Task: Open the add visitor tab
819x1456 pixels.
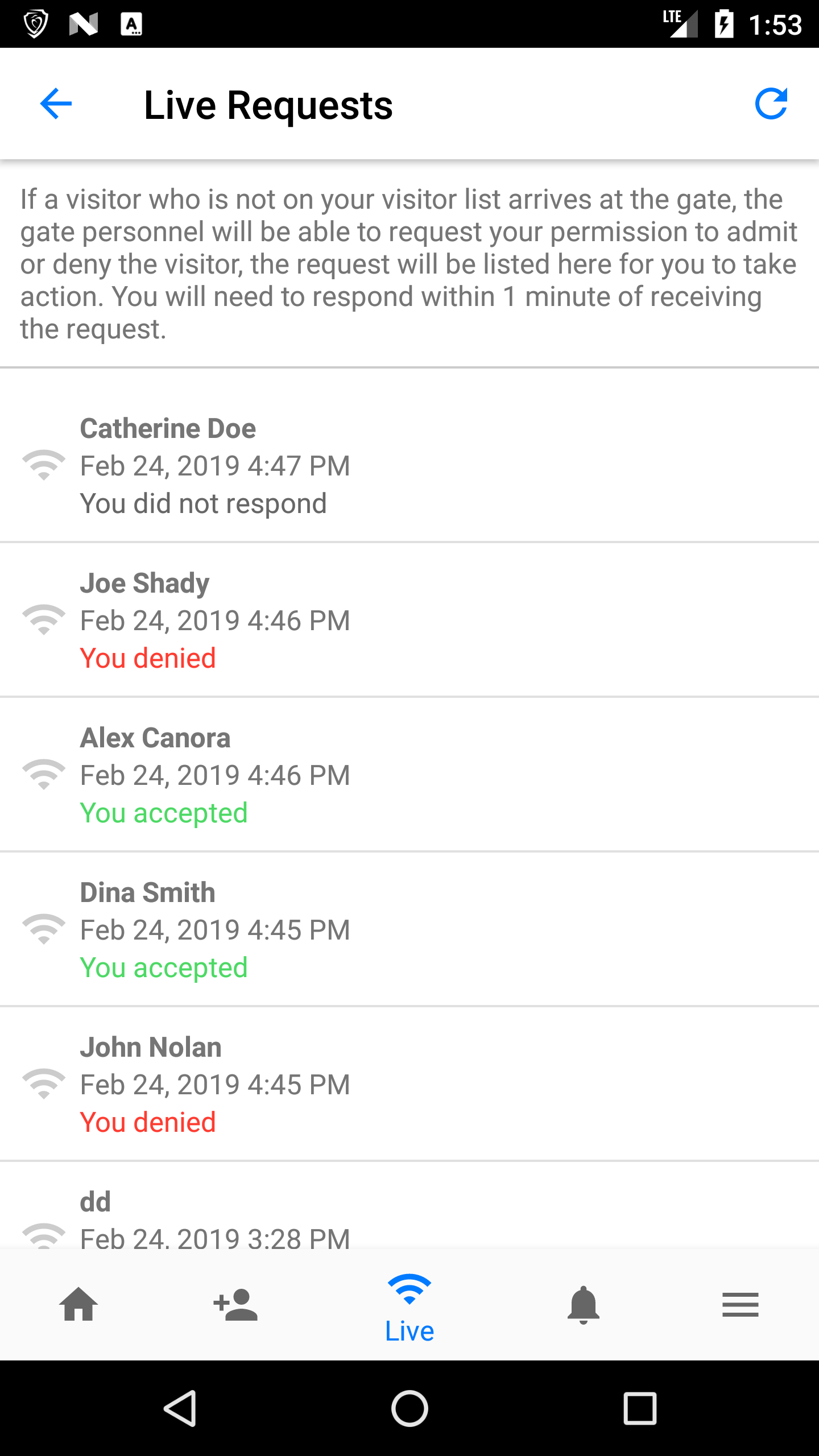Action: pos(235,1304)
